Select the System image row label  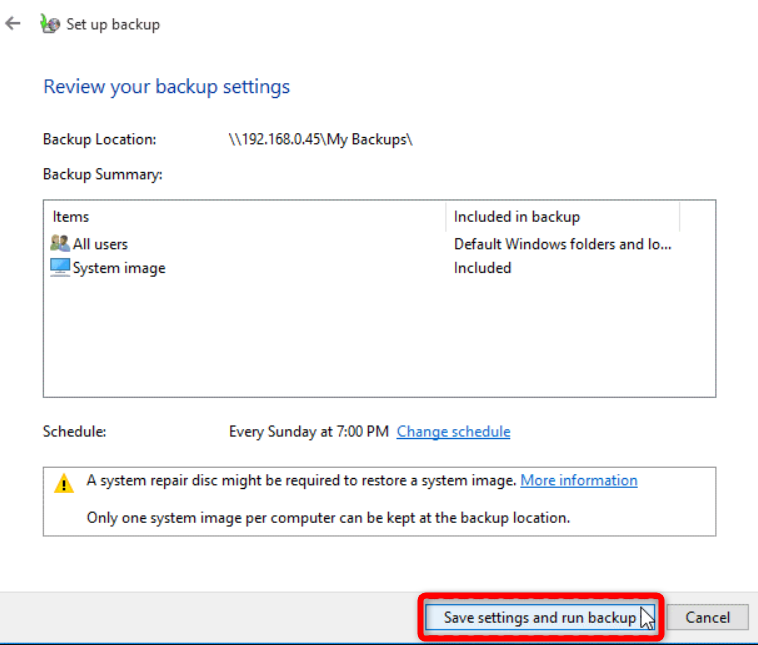pyautogui.click(x=119, y=268)
